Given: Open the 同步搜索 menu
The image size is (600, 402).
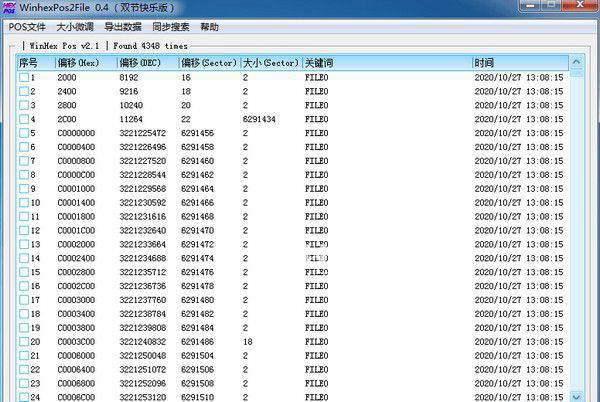Looking at the screenshot, I should (x=171, y=27).
